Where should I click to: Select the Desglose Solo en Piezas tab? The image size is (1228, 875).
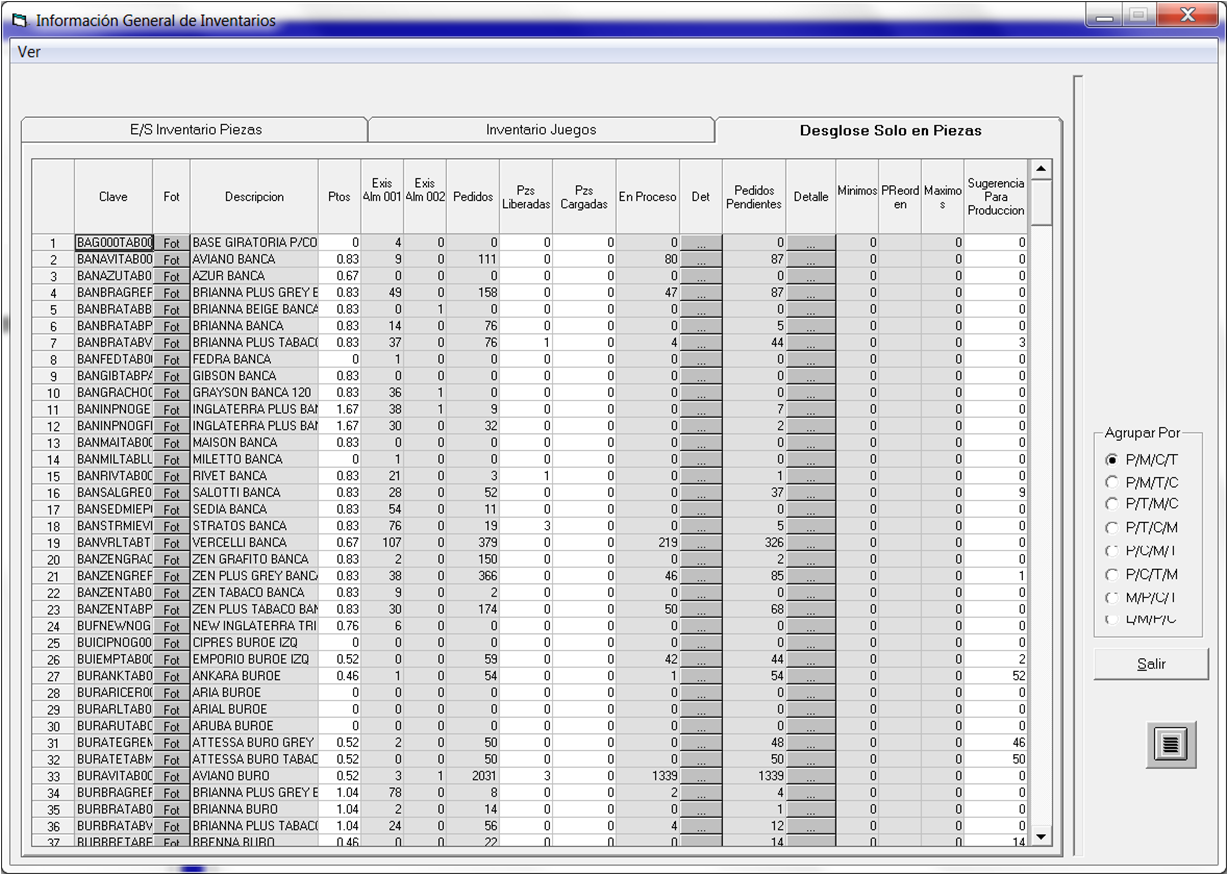click(x=889, y=130)
